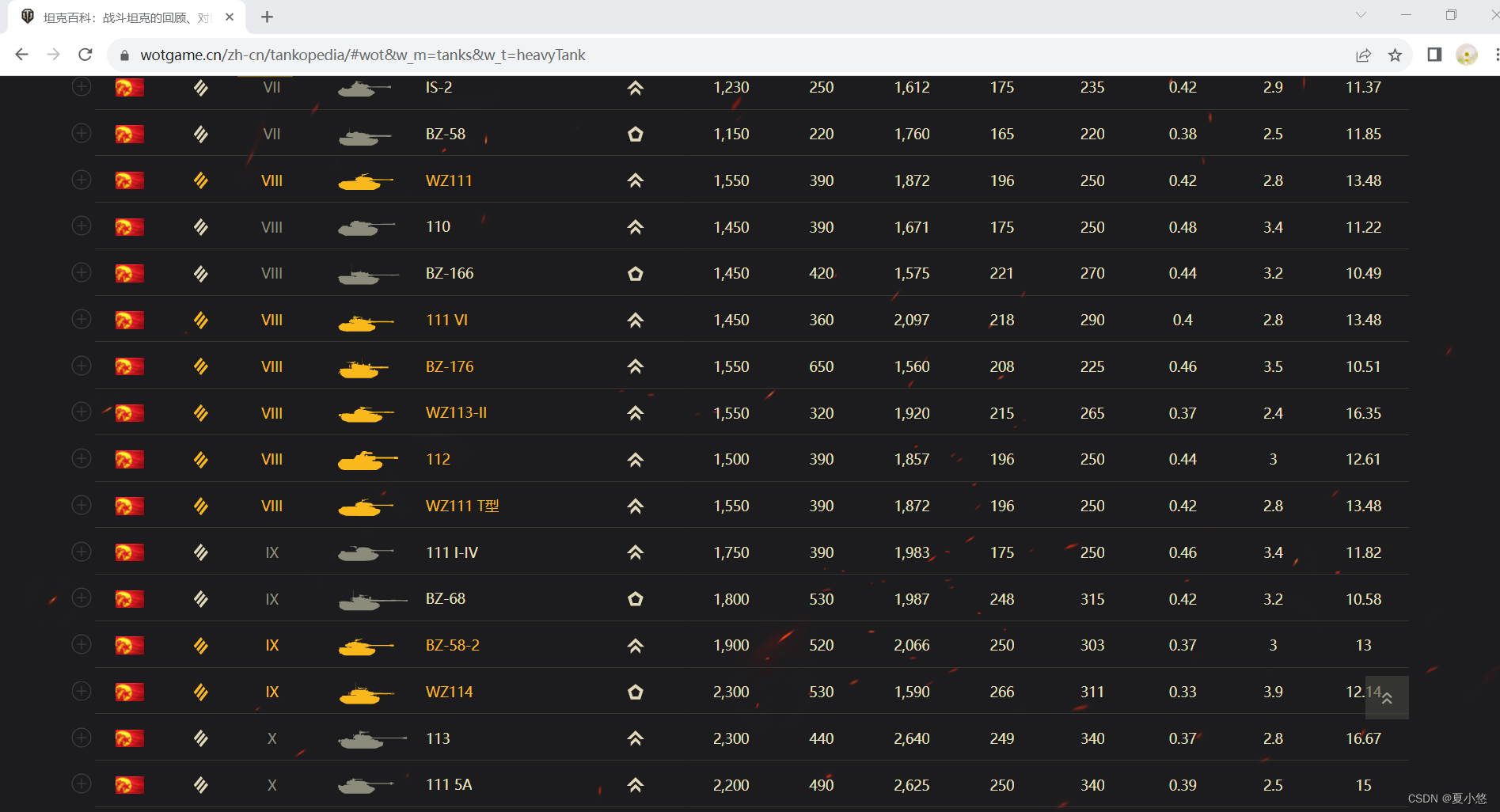Viewport: 1500px width, 812px height.
Task: Click pentagon status icon in WZ114 row
Action: 635,692
